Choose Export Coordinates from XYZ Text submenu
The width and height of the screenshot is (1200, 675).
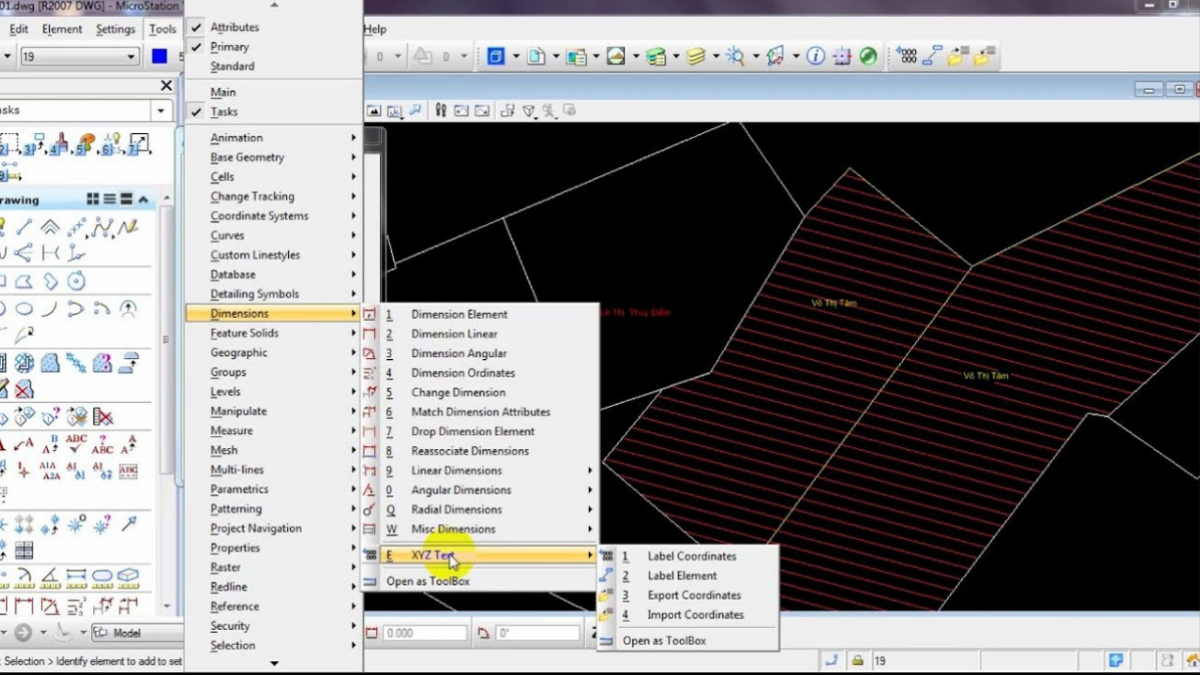point(694,595)
